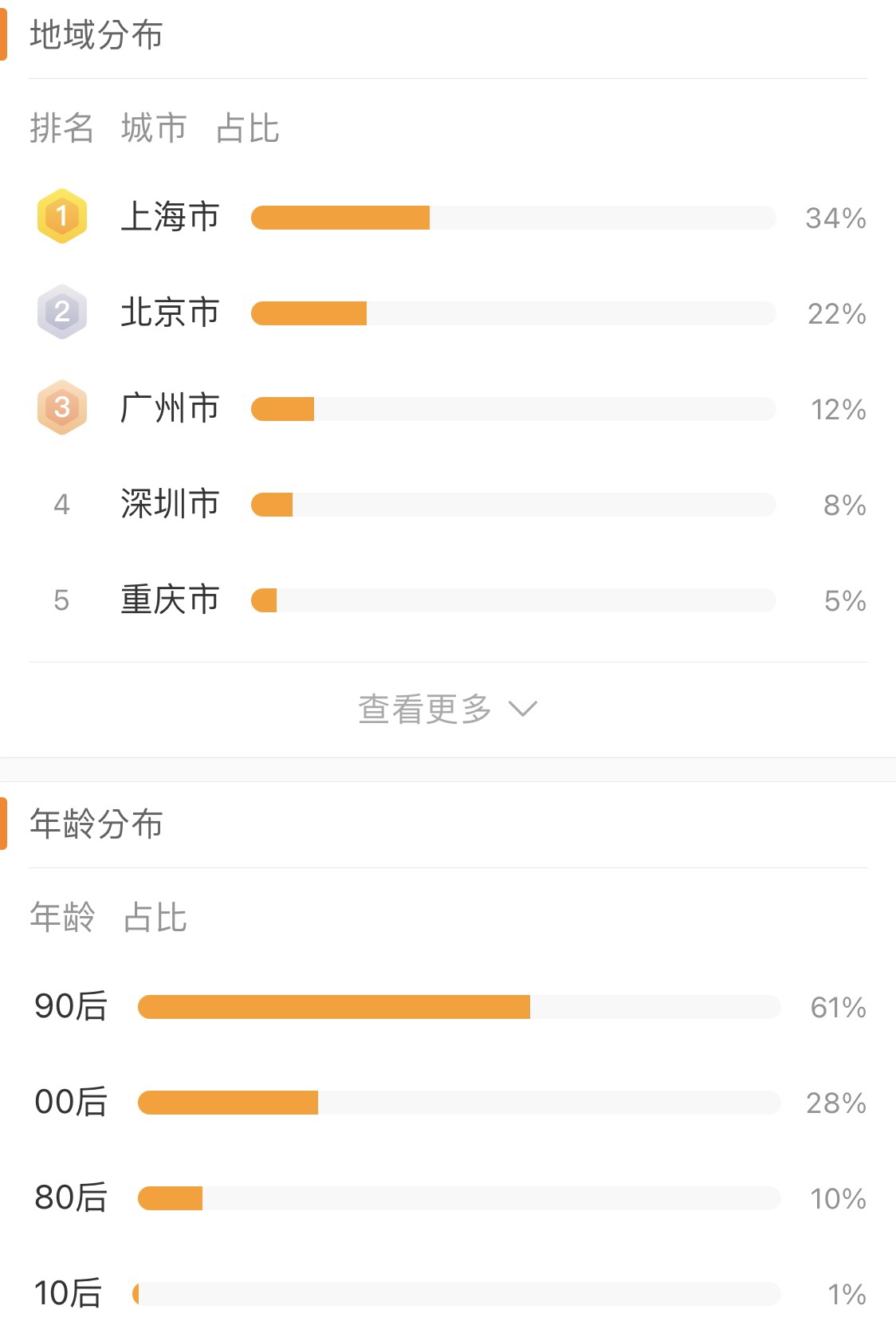The image size is (896, 1337).
Task: Select the 10后 age row label
Action: [x=69, y=1293]
